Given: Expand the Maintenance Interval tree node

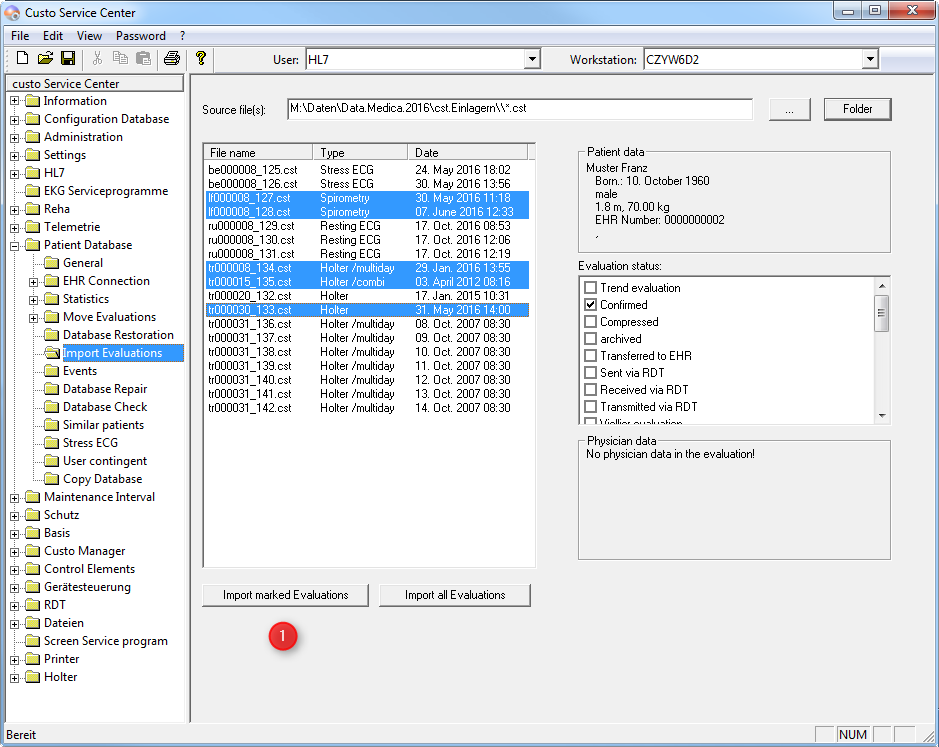Looking at the screenshot, I should click(x=14, y=498).
